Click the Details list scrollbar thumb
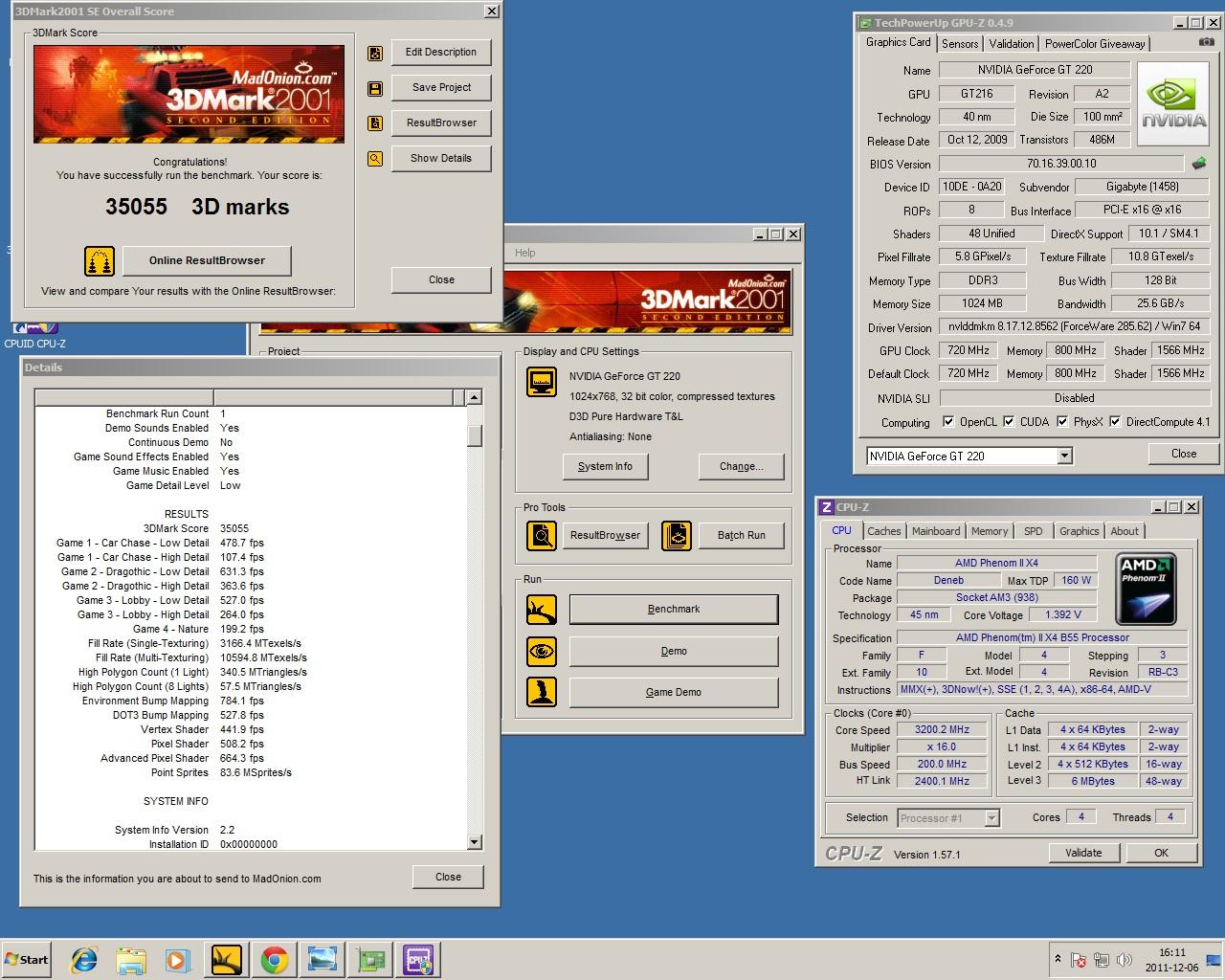Viewport: 1225px width, 980px height. (474, 435)
